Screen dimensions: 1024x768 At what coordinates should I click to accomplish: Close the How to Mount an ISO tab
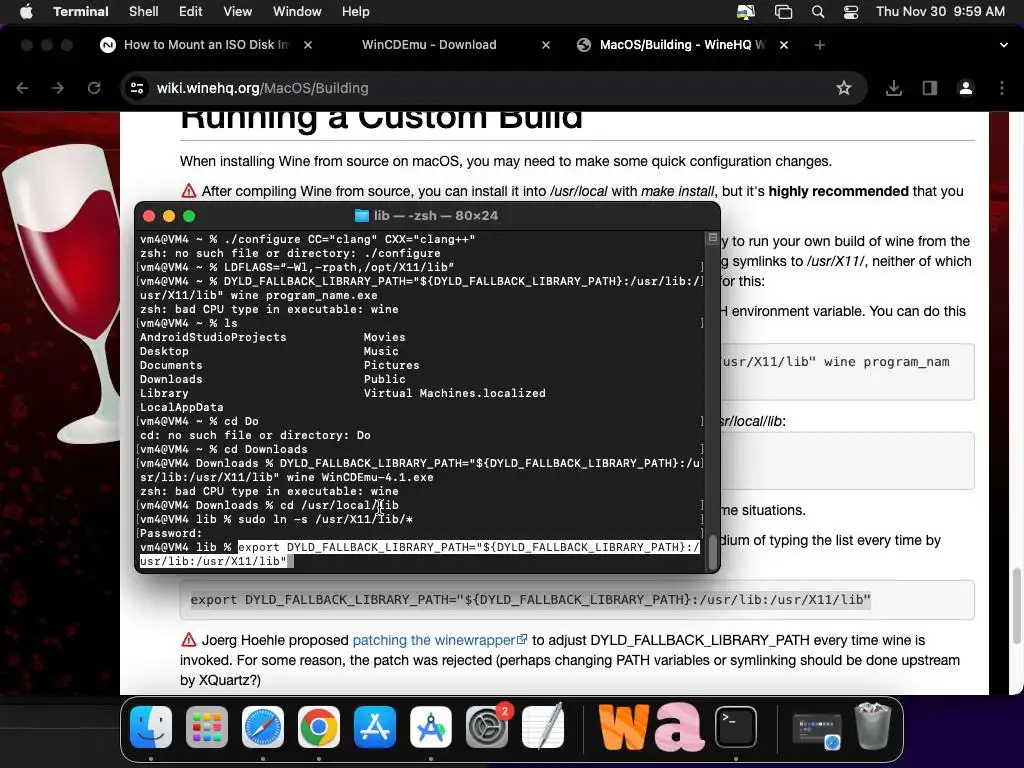(x=308, y=45)
